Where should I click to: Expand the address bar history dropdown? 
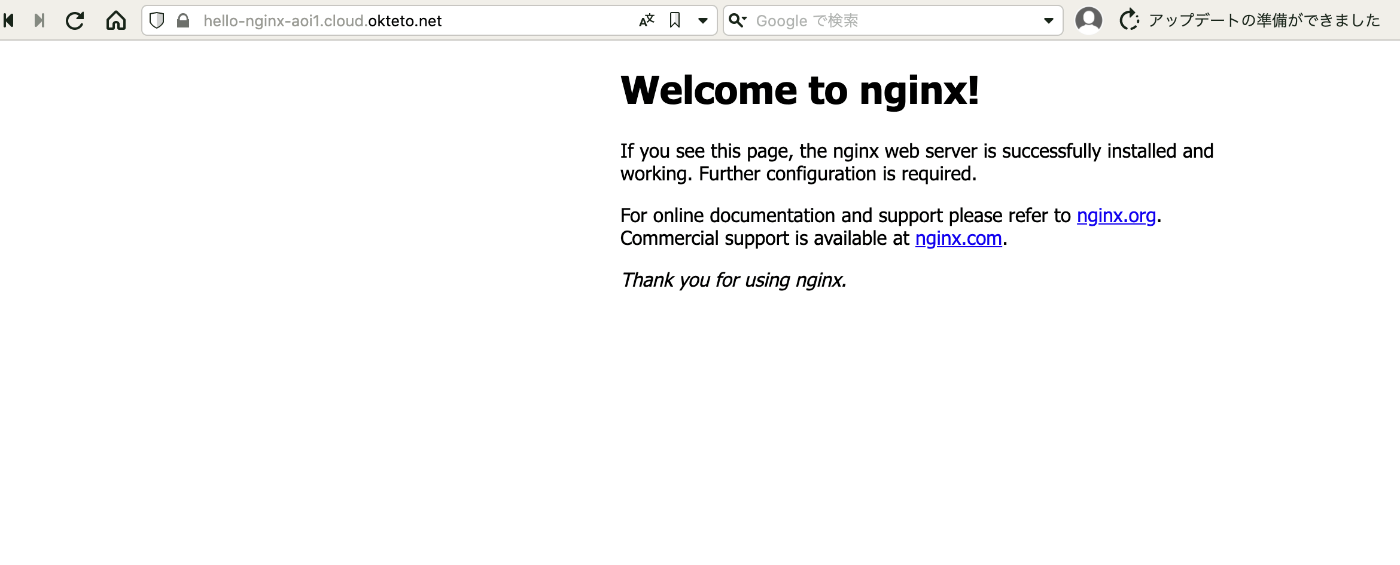point(703,20)
